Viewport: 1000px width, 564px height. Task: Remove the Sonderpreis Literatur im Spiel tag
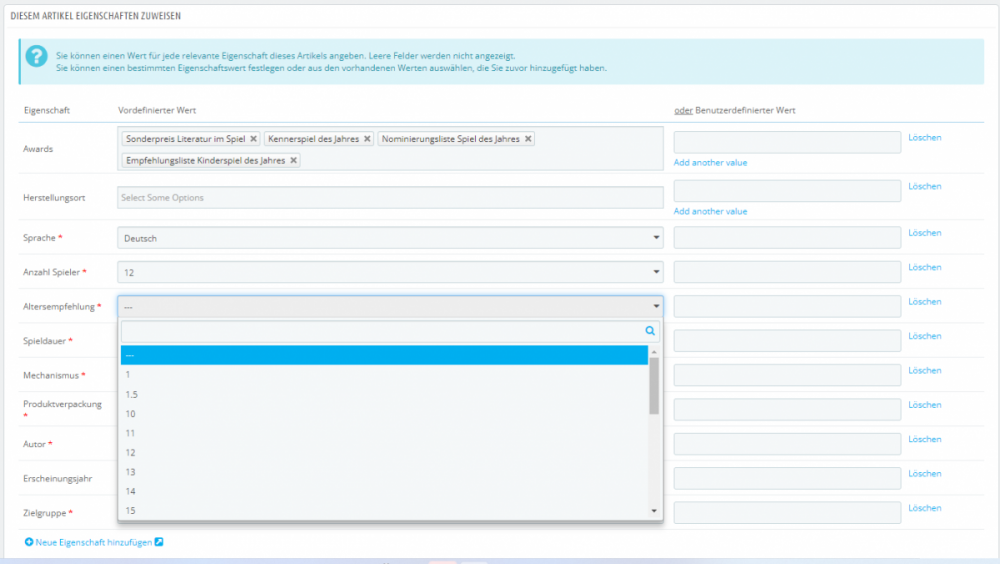coord(254,139)
